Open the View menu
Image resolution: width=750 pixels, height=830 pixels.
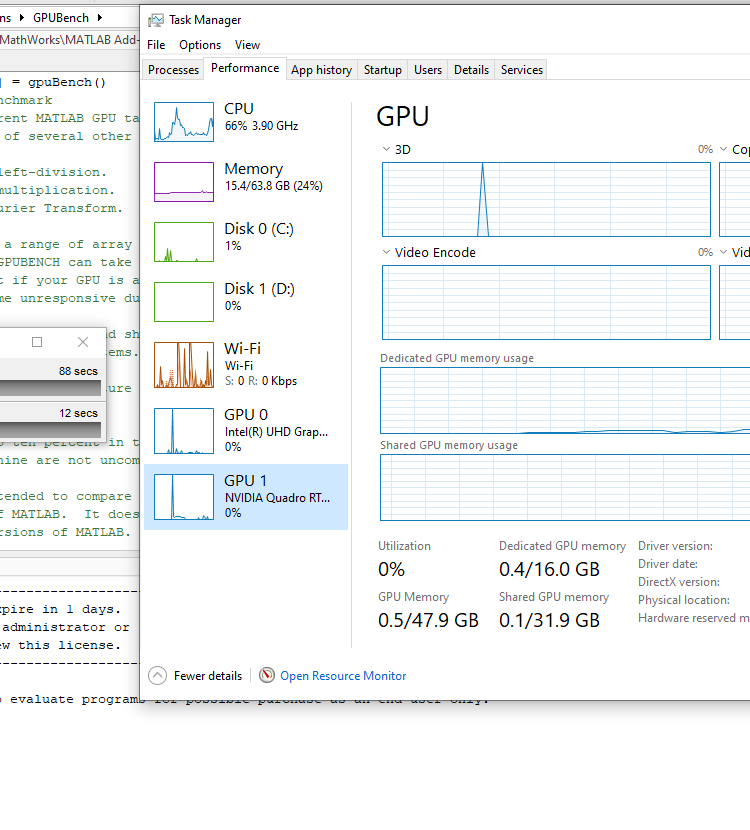pos(247,45)
